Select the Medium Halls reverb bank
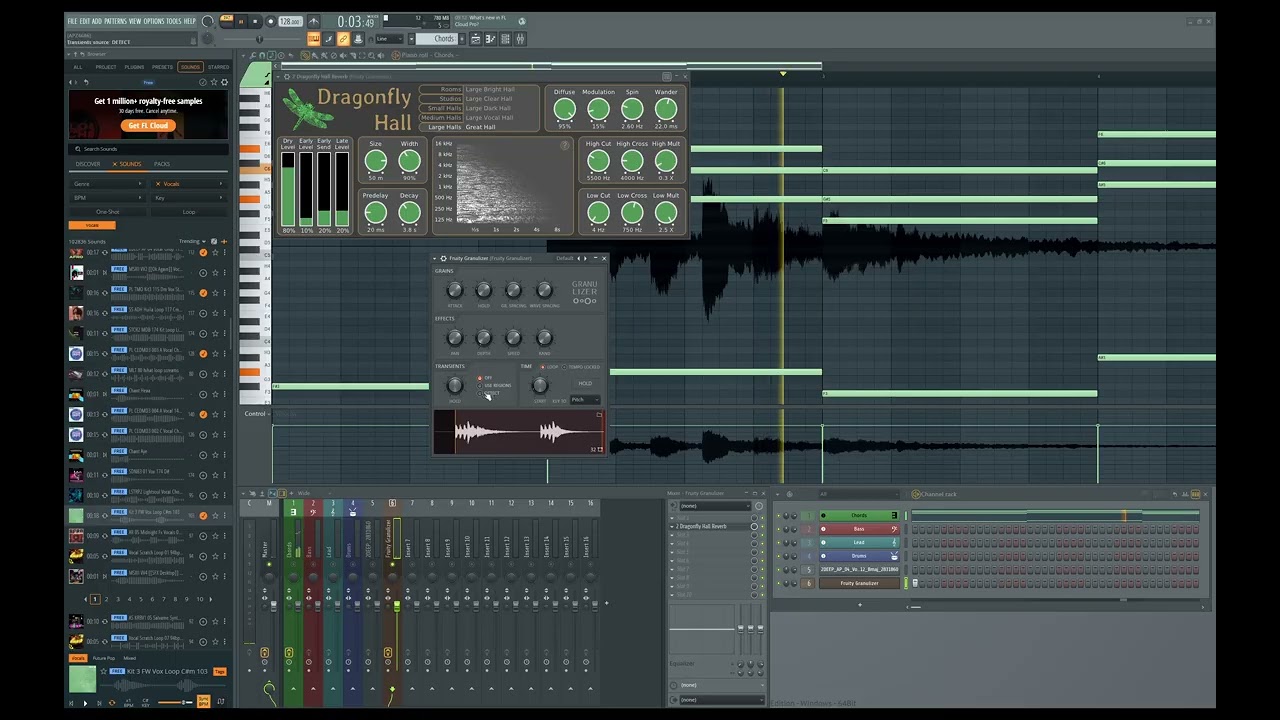This screenshot has width=1280, height=720. tap(441, 117)
